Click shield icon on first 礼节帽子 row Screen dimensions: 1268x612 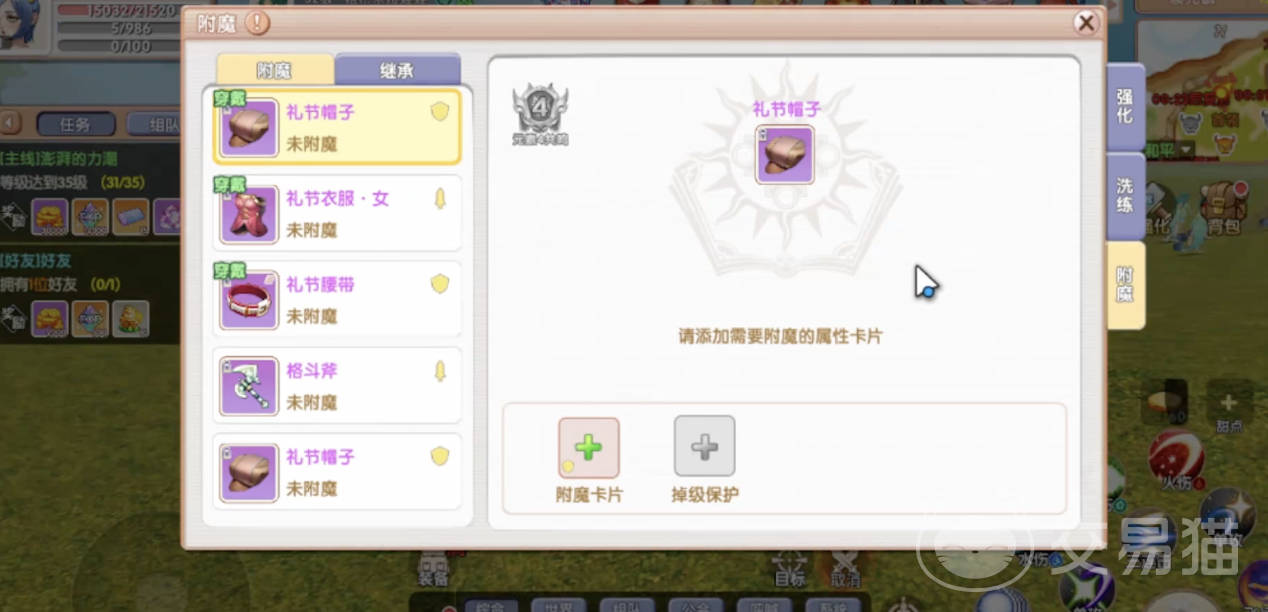pos(440,111)
